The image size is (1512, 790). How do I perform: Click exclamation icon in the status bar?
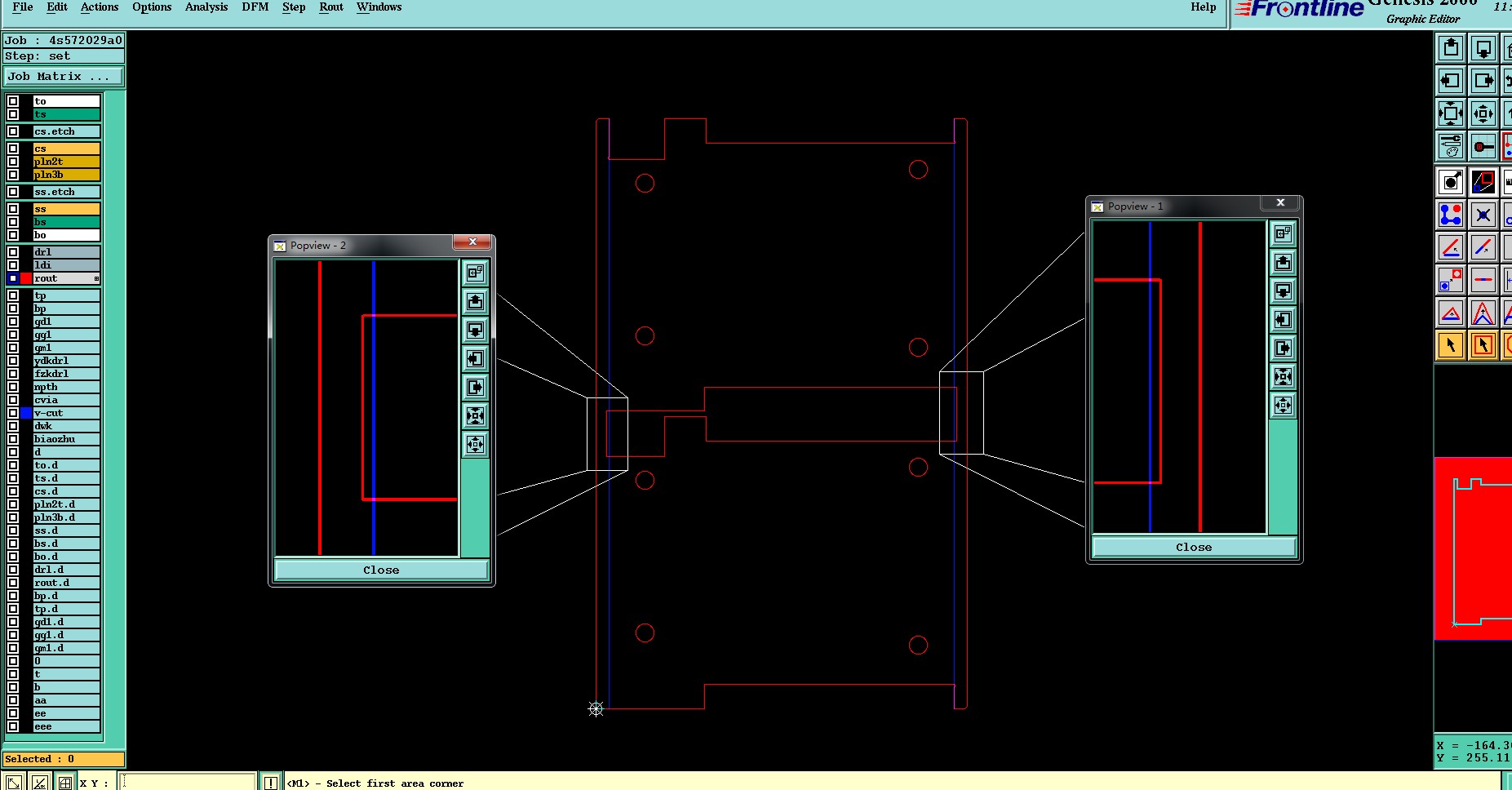click(x=271, y=782)
